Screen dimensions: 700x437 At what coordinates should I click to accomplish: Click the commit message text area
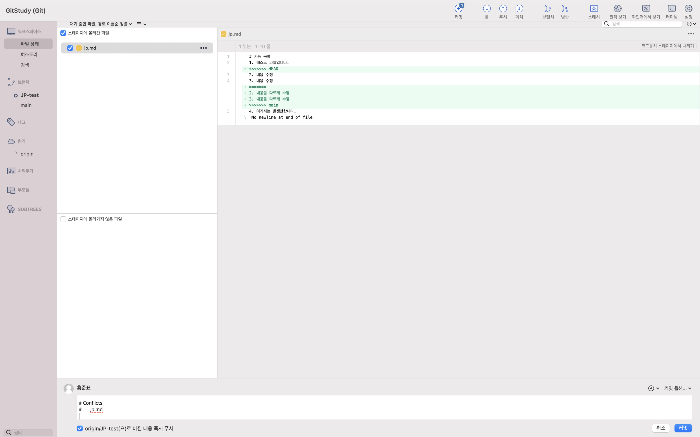tap(384, 407)
